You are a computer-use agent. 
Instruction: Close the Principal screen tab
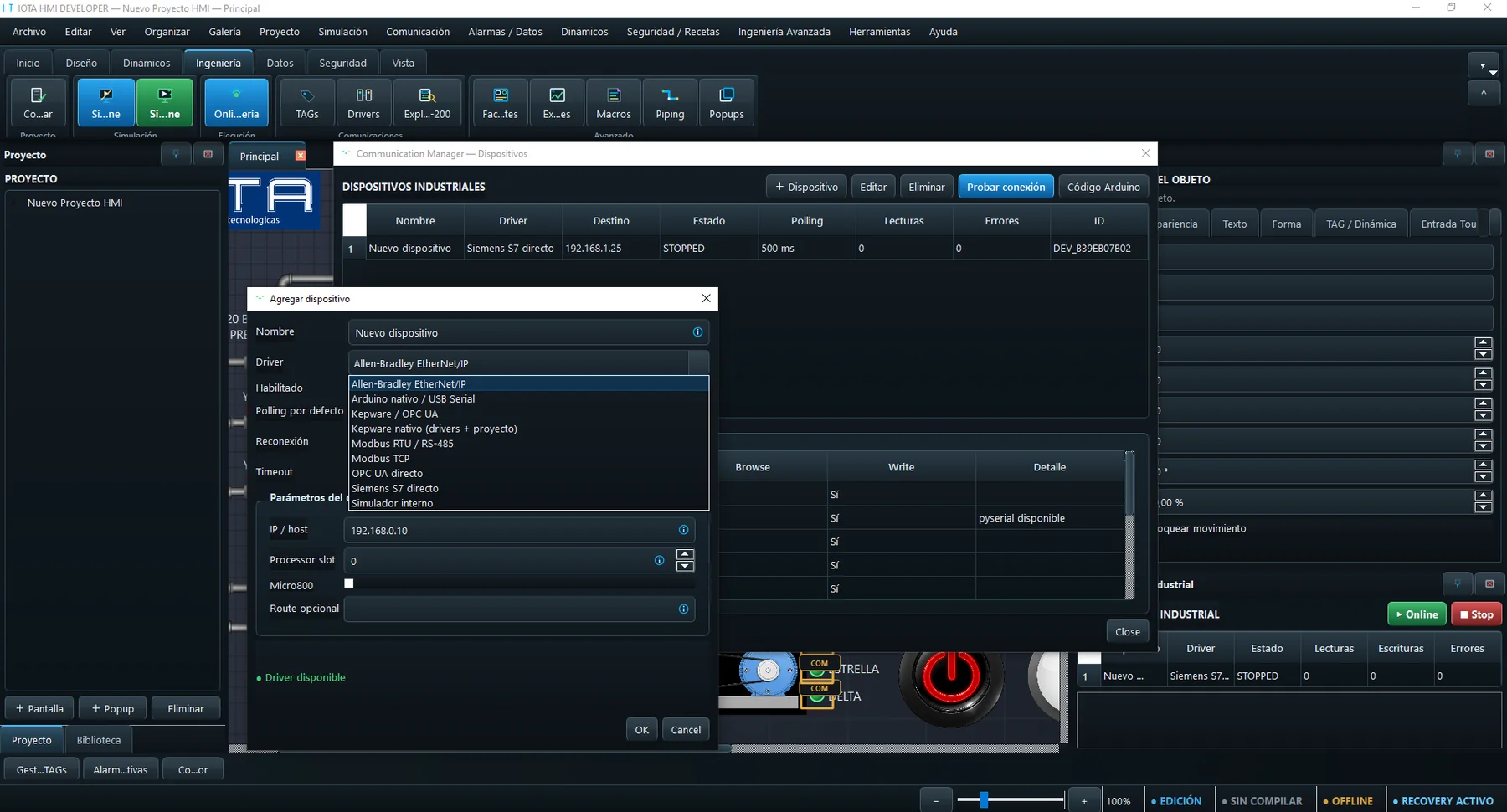301,156
